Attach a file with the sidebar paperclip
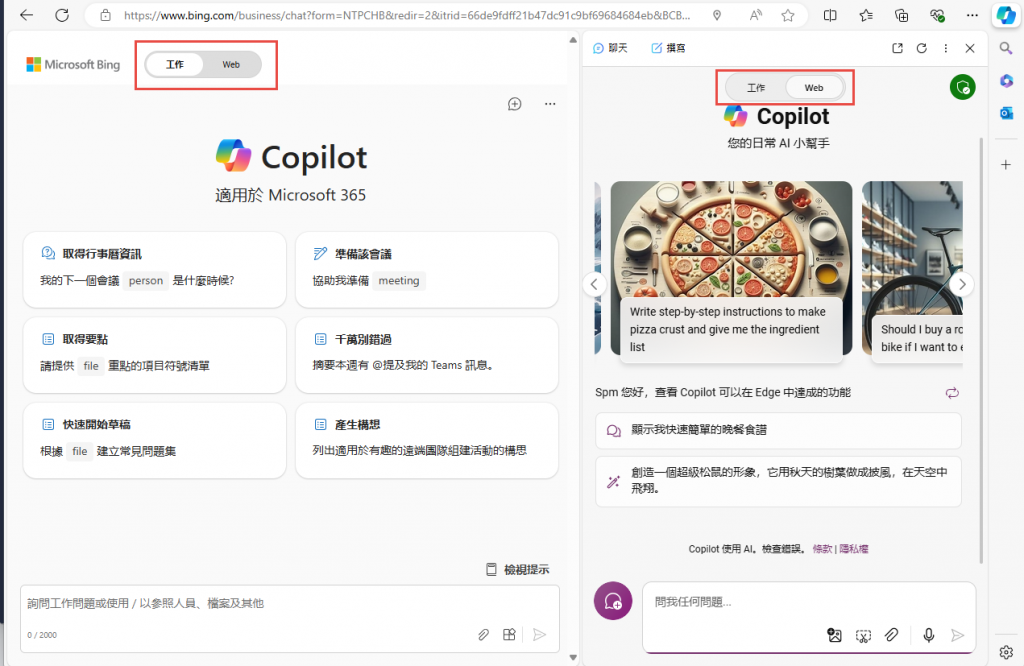 tap(892, 635)
